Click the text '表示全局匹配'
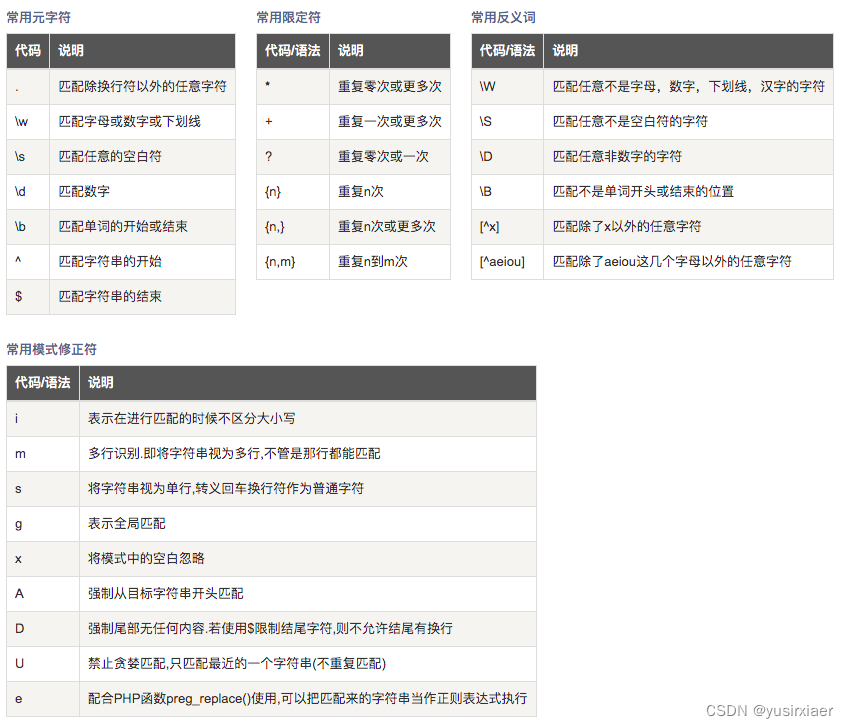The width and height of the screenshot is (849, 728). click(x=127, y=524)
